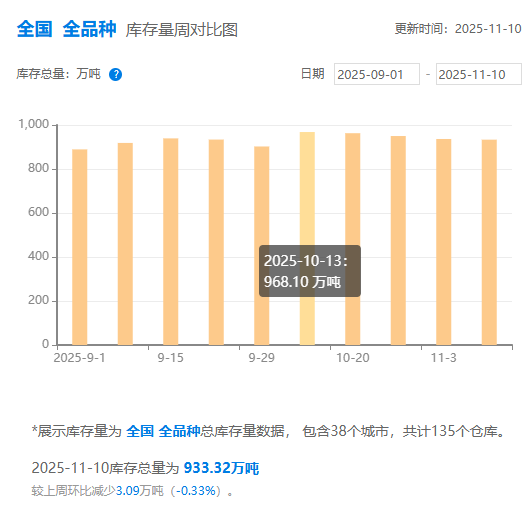Click the 11-3 x-axis label
531x515 pixels.
click(x=443, y=358)
